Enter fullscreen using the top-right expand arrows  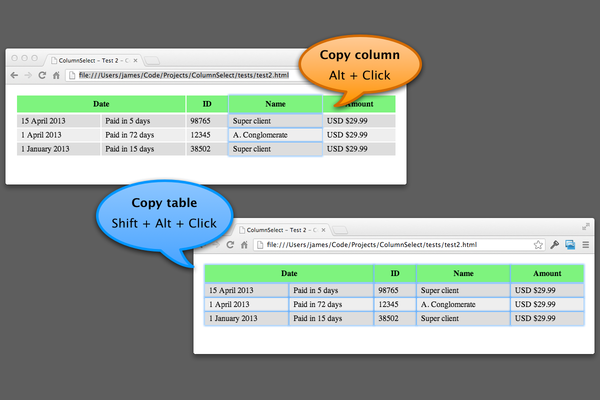pos(586,227)
